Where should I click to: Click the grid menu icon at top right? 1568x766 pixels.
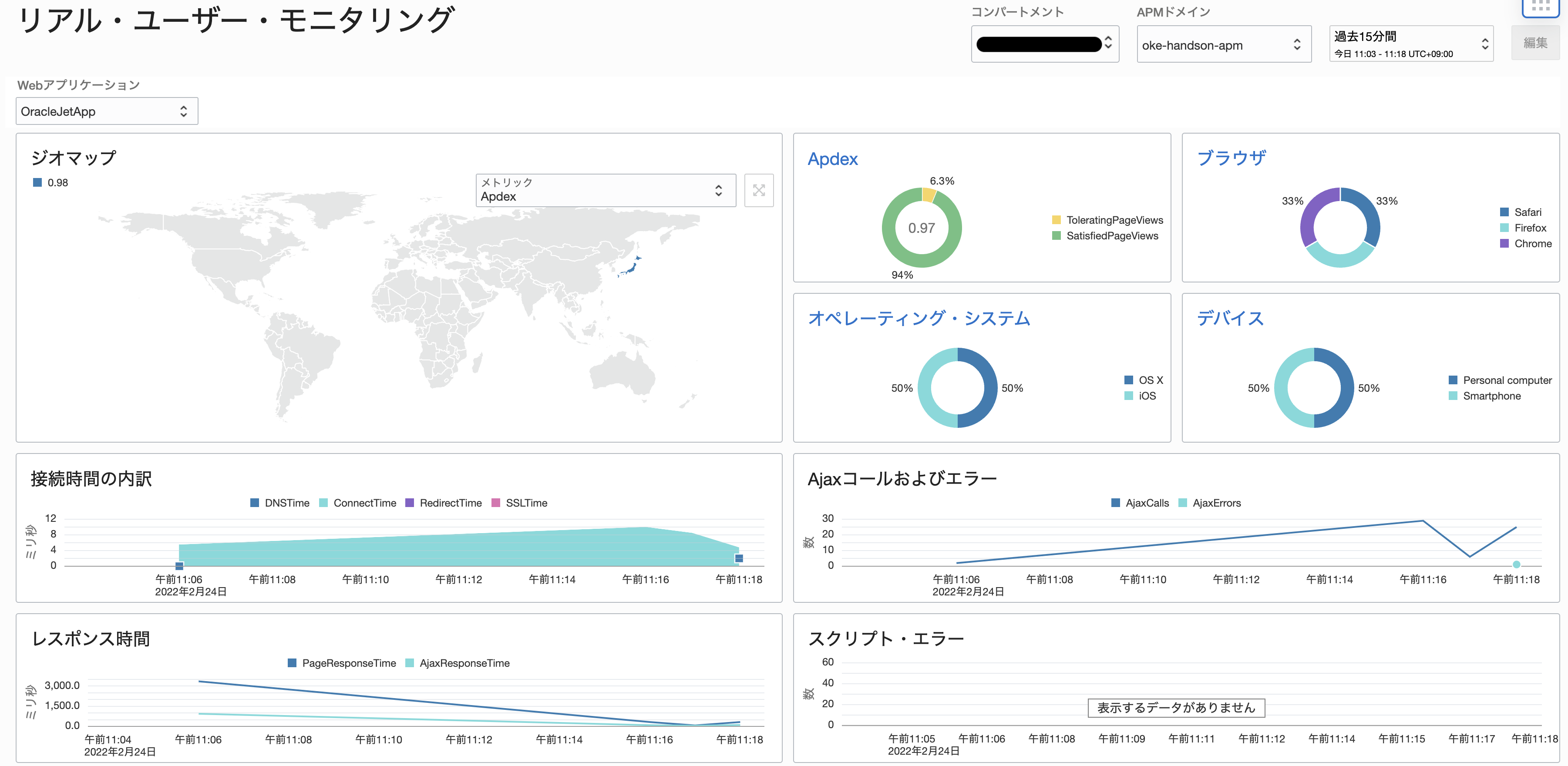(x=1540, y=6)
